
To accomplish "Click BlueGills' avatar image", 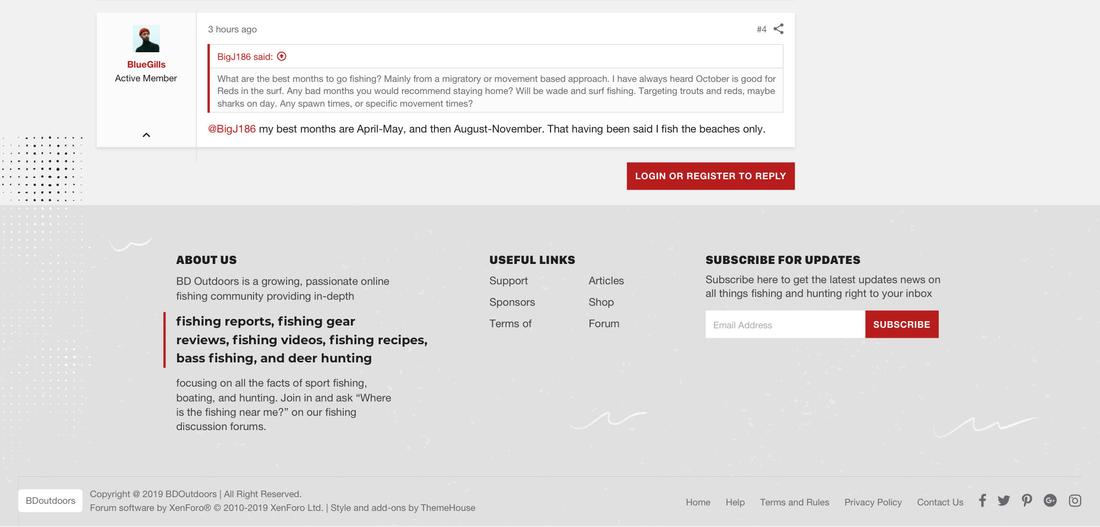I will (146, 40).
